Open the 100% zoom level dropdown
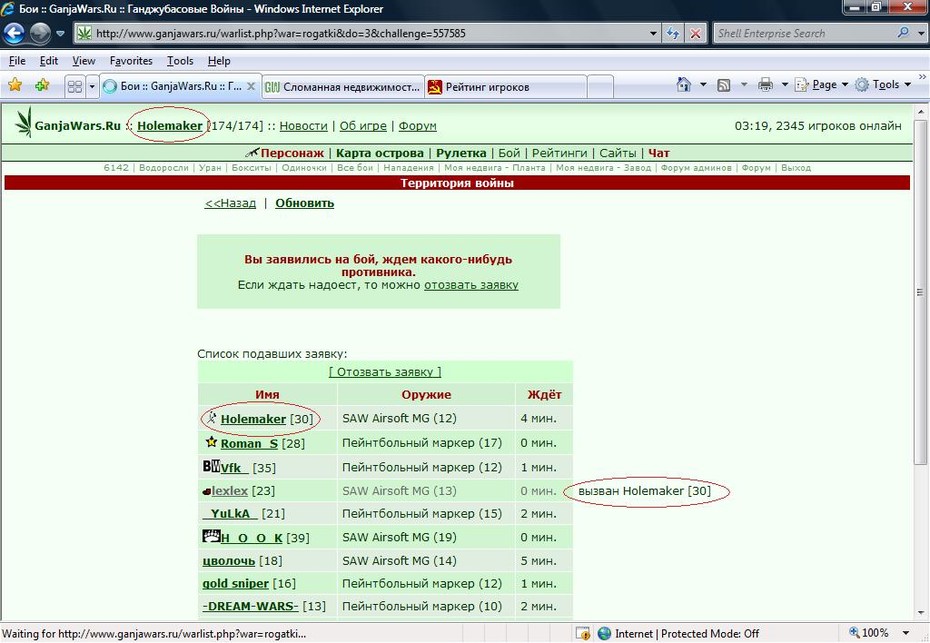This screenshot has height=643, width=930. pyautogui.click(x=906, y=633)
